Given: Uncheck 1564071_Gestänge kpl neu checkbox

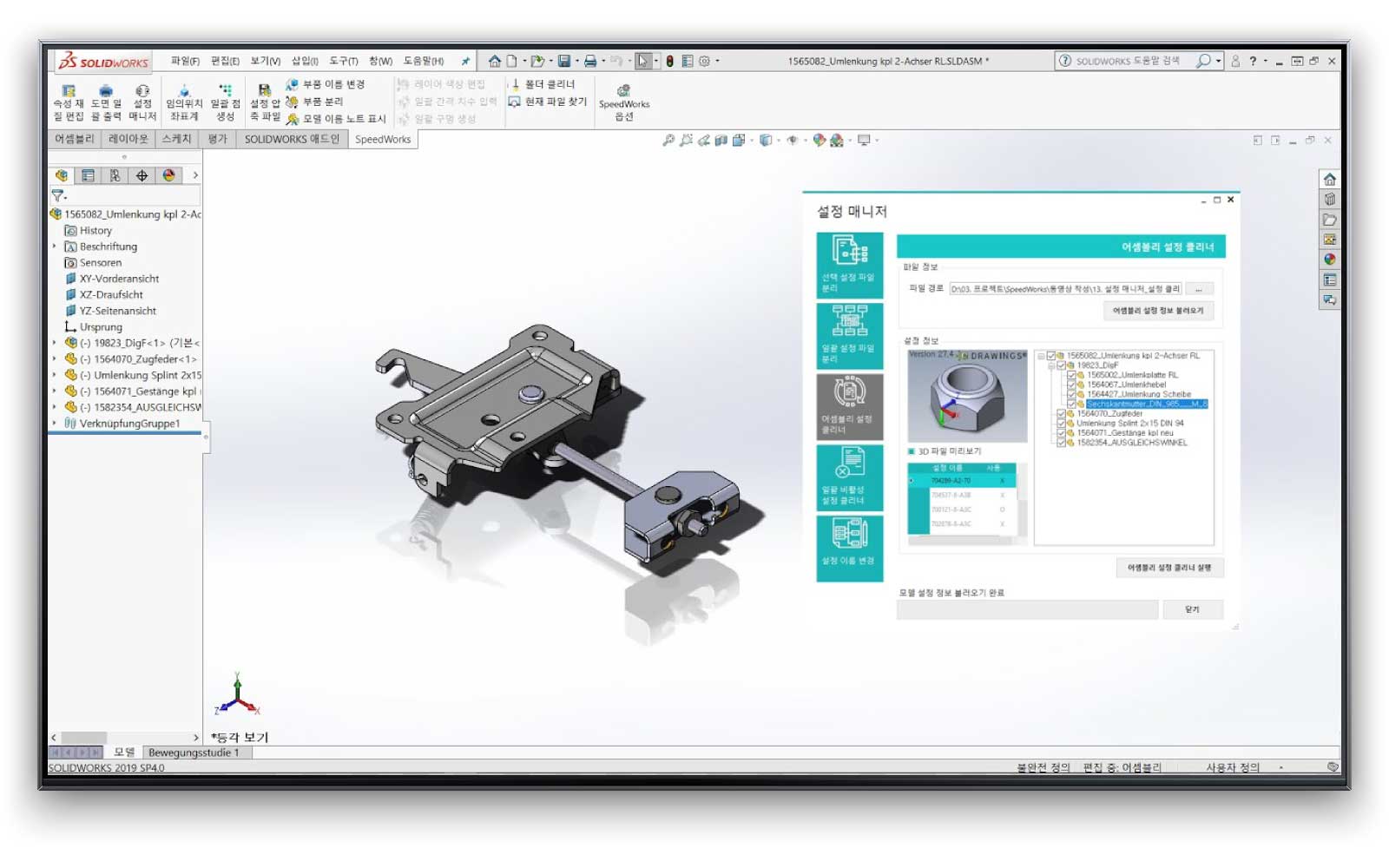Looking at the screenshot, I should click(x=1061, y=432).
